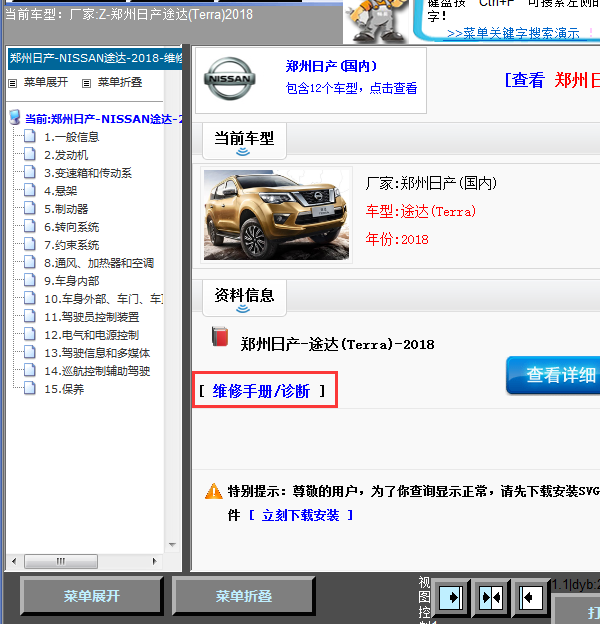
Task: Select root node 当前:郑州日产-NISSAN途达
Action: click(x=103, y=119)
